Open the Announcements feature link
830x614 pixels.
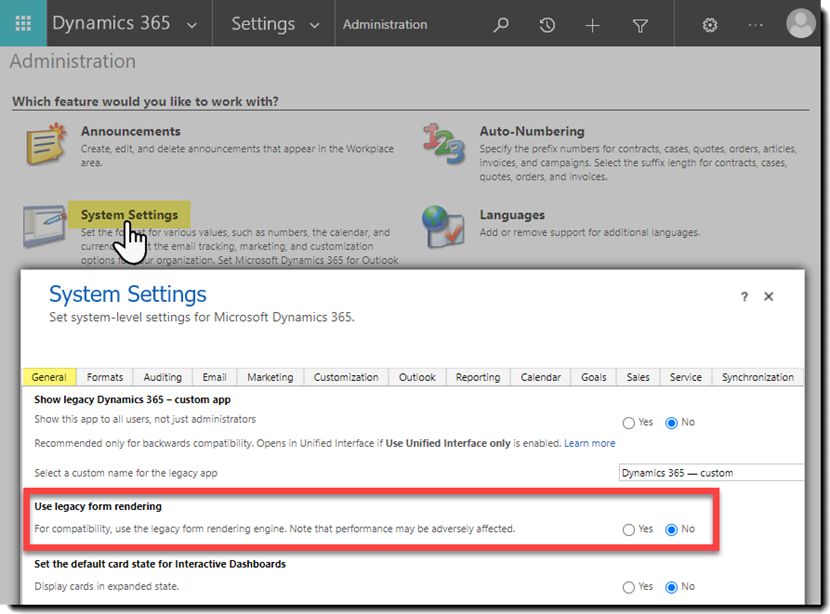pos(131,131)
